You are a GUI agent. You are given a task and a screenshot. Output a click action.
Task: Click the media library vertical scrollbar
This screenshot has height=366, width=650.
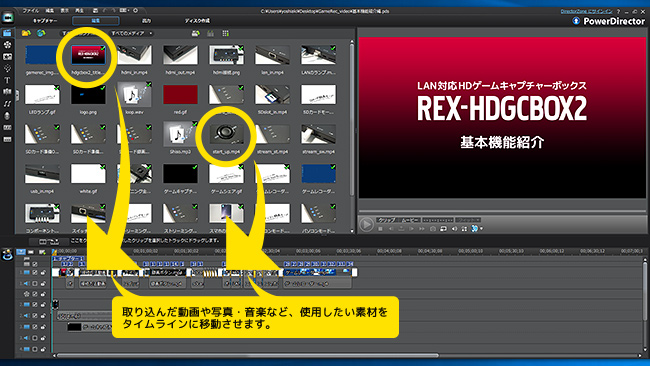coord(352,120)
